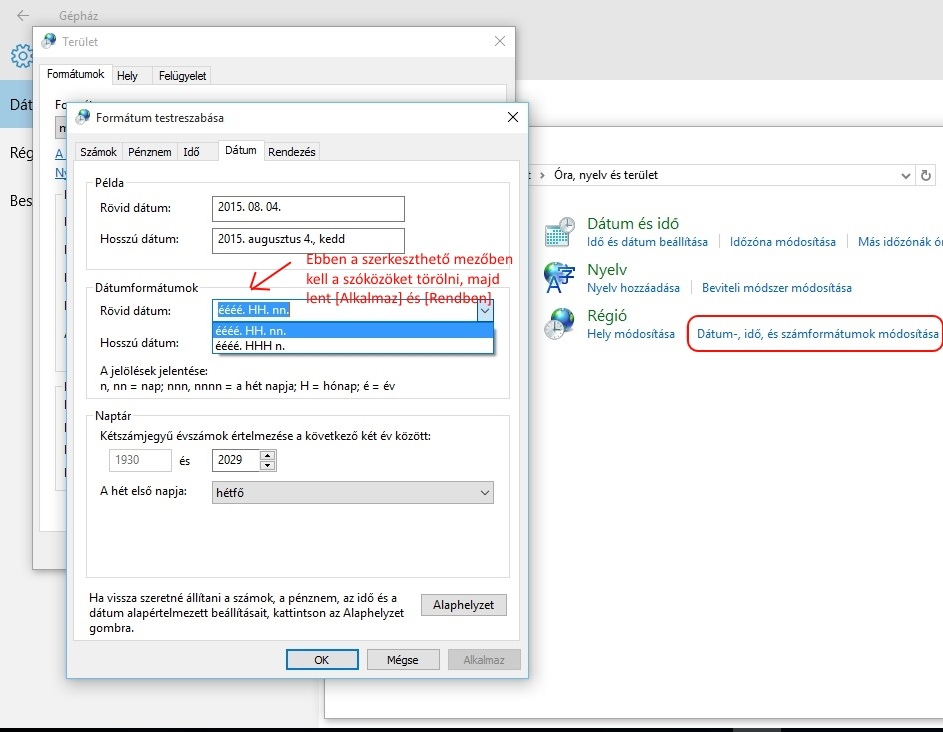
Task: Collapse the Rövid dátum dropdown arrow
Action: 485,311
